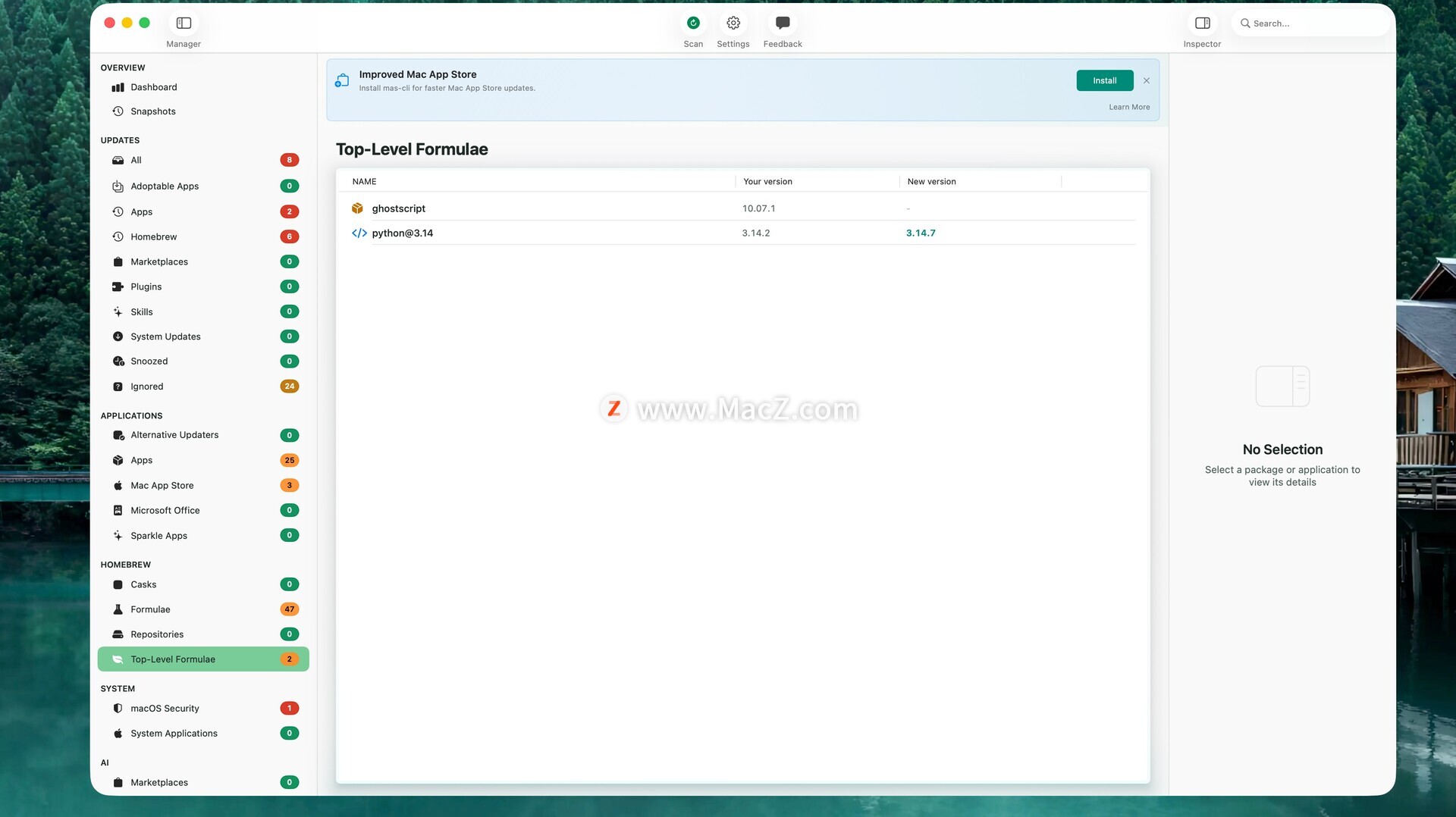Open the Feedback speech bubble icon

click(783, 23)
